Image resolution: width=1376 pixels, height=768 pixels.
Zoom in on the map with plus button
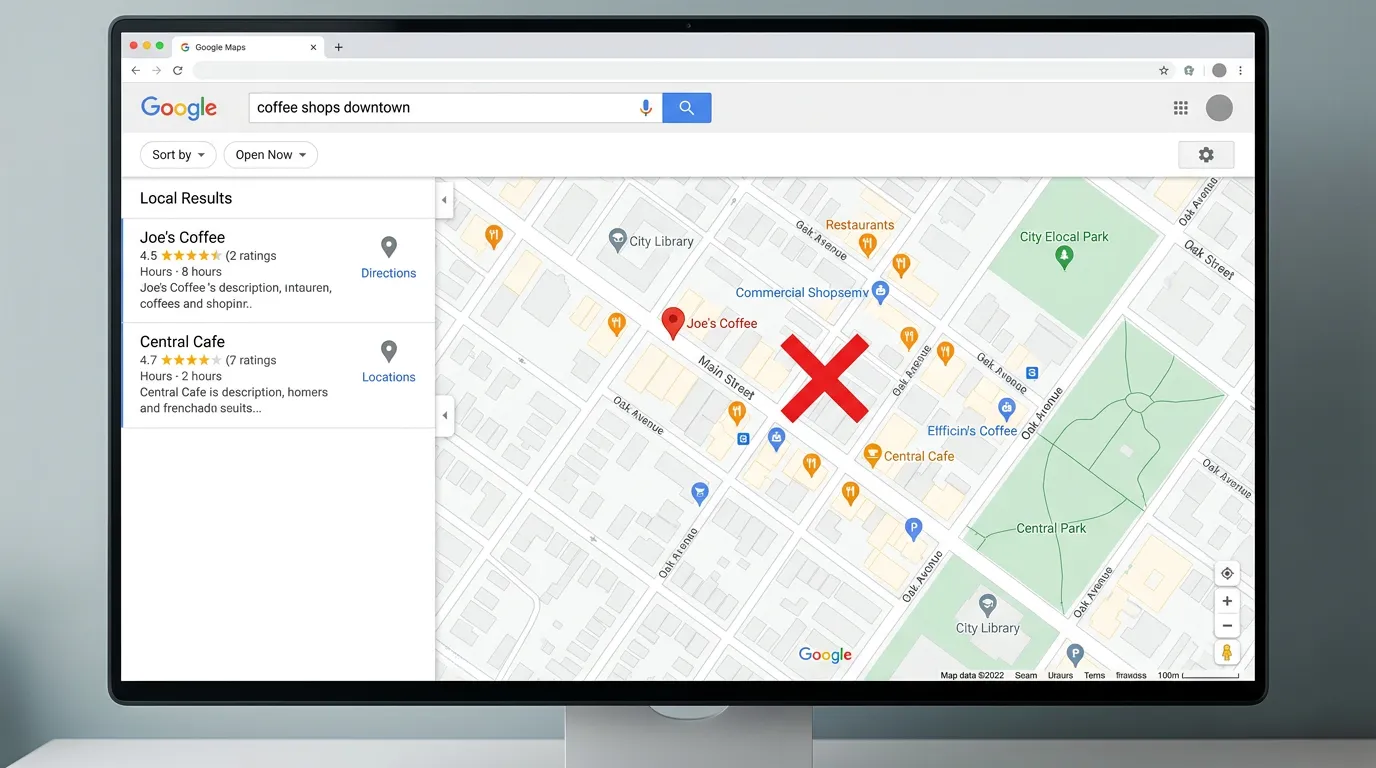tap(1227, 601)
